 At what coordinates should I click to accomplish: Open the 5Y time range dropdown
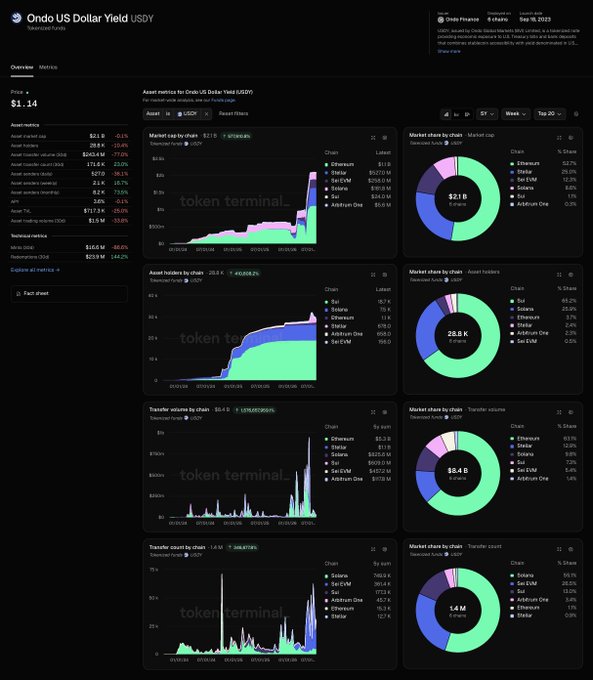[x=487, y=114]
